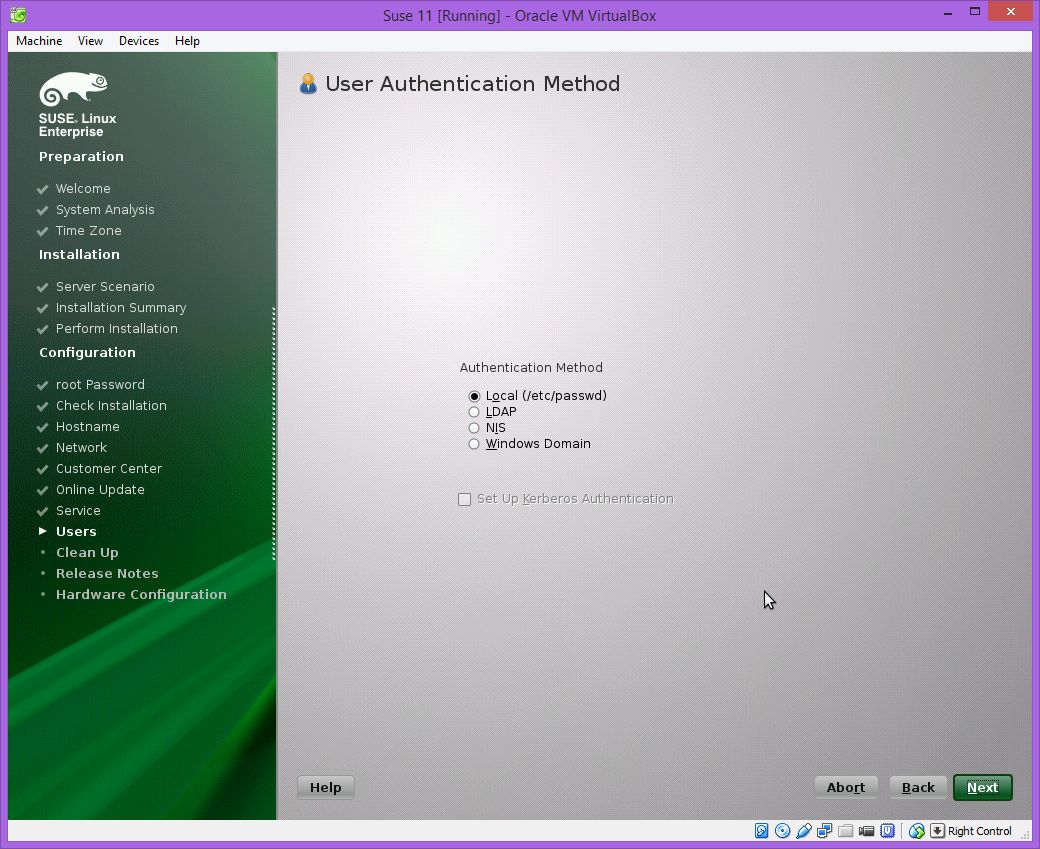Click the Perform Installation step
The height and width of the screenshot is (849, 1040).
tap(117, 328)
